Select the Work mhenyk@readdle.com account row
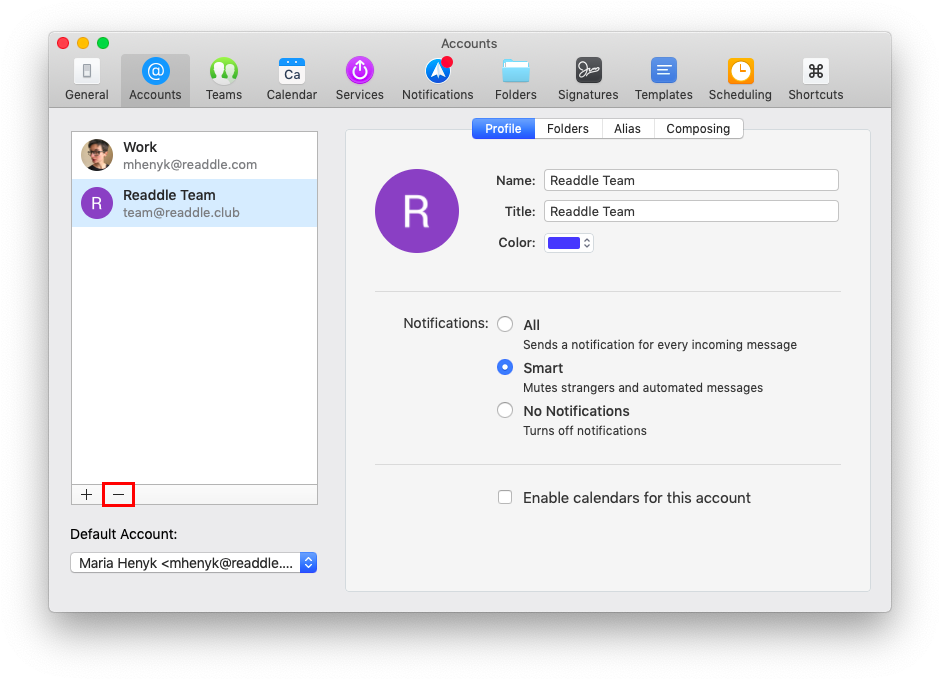This screenshot has width=939, height=679. tap(195, 155)
